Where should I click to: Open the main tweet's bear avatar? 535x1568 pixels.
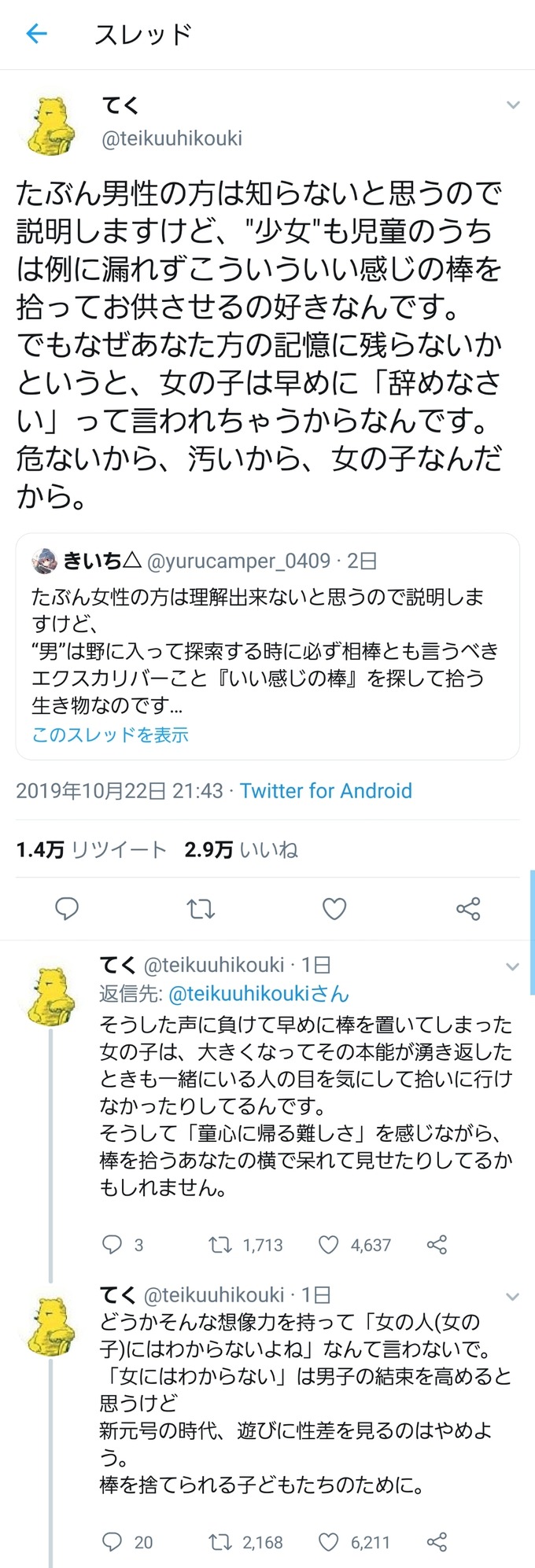(x=51, y=126)
